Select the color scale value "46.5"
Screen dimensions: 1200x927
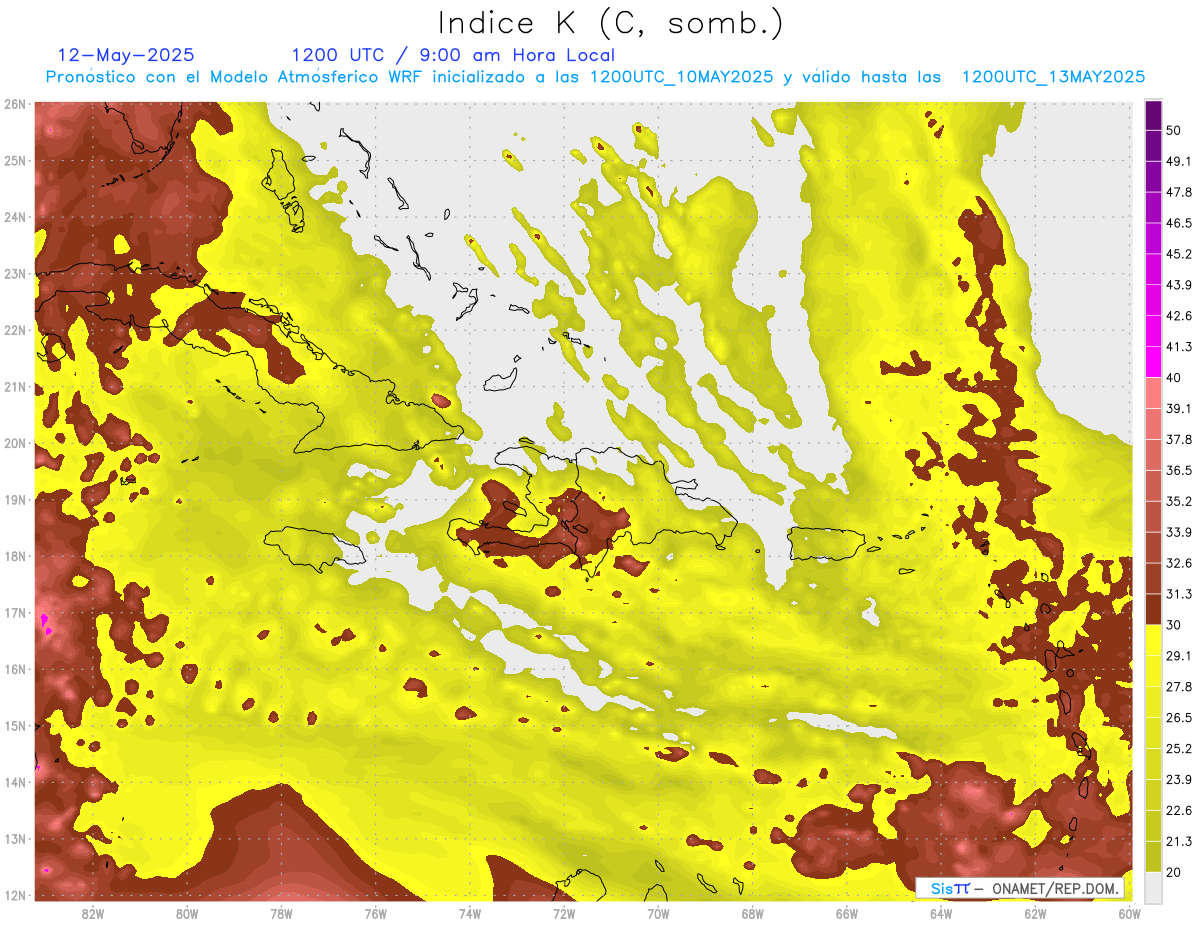[x=1178, y=223]
